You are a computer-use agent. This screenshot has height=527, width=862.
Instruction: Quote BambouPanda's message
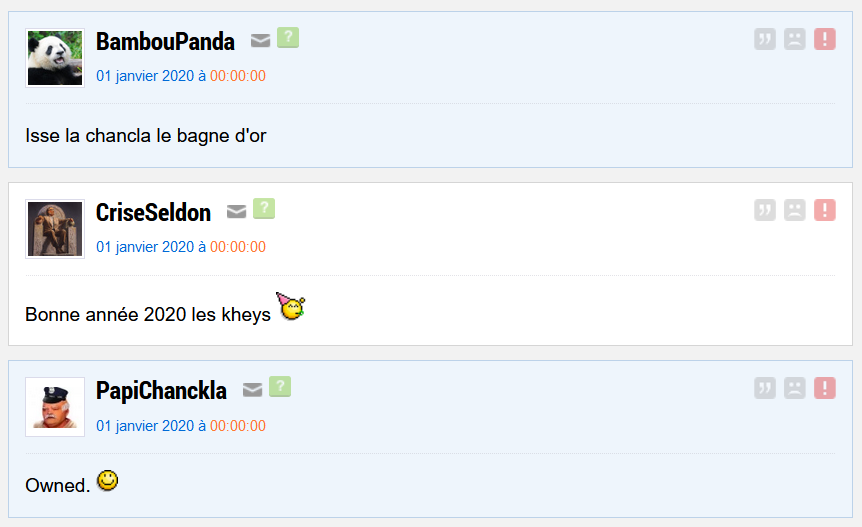coord(765,39)
